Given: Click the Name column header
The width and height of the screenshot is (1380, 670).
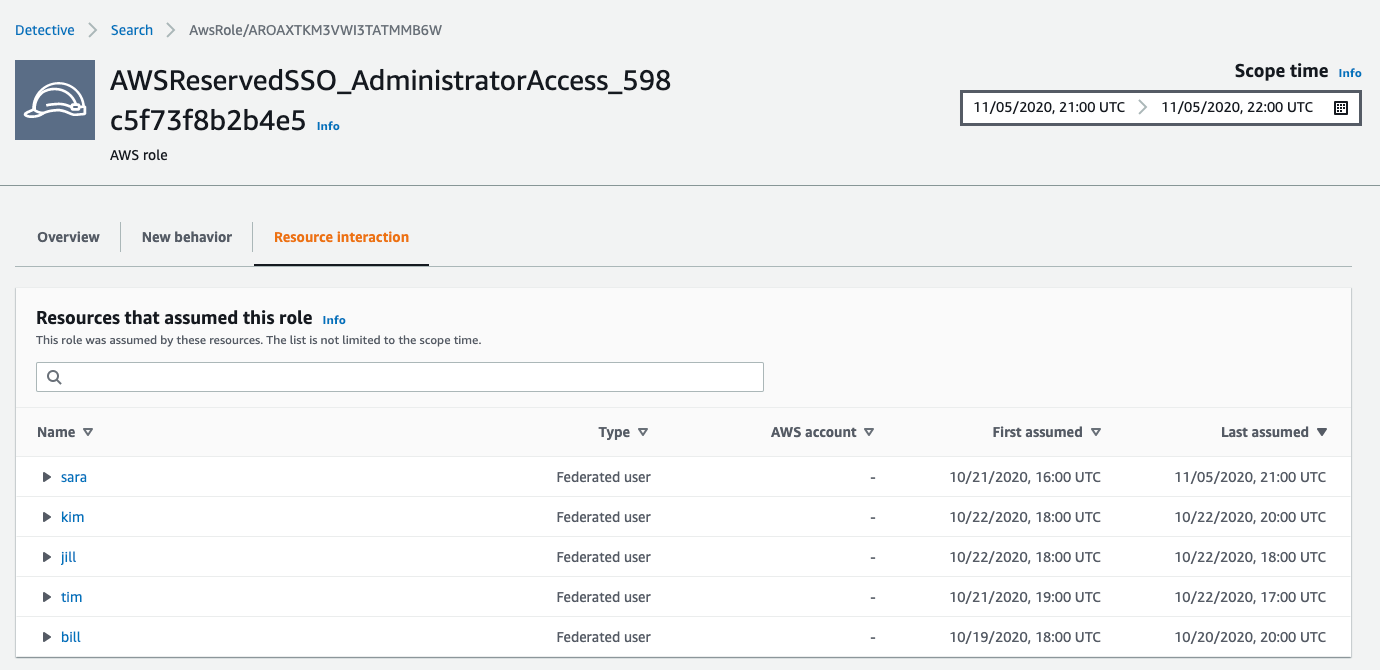Looking at the screenshot, I should pyautogui.click(x=56, y=432).
